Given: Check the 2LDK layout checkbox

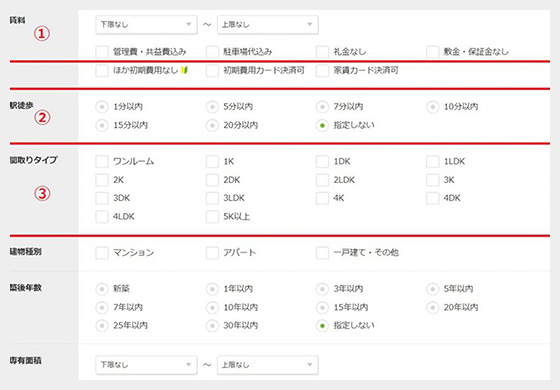Looking at the screenshot, I should point(322,180).
